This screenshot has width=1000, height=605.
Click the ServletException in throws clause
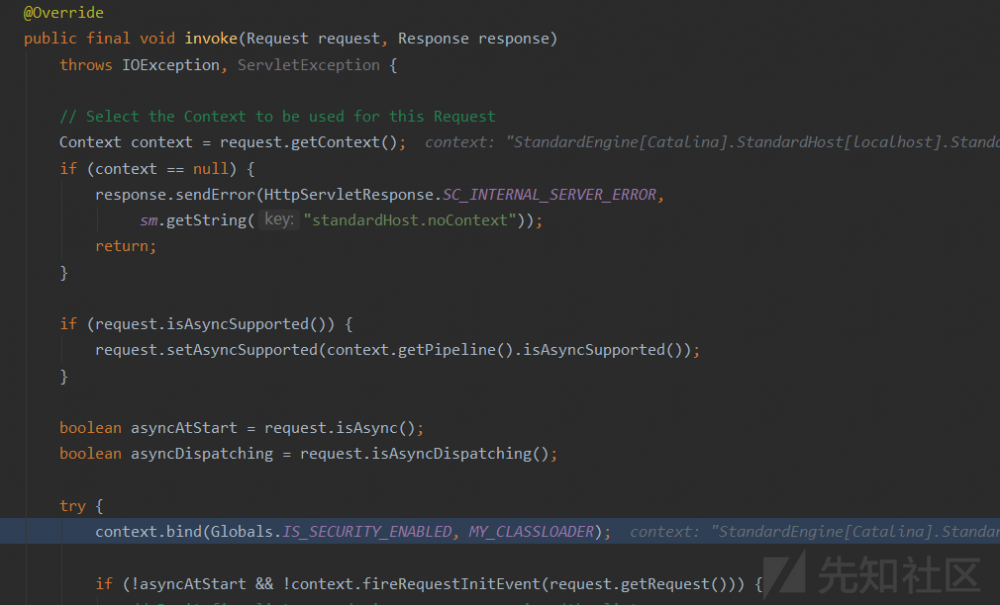click(x=309, y=65)
